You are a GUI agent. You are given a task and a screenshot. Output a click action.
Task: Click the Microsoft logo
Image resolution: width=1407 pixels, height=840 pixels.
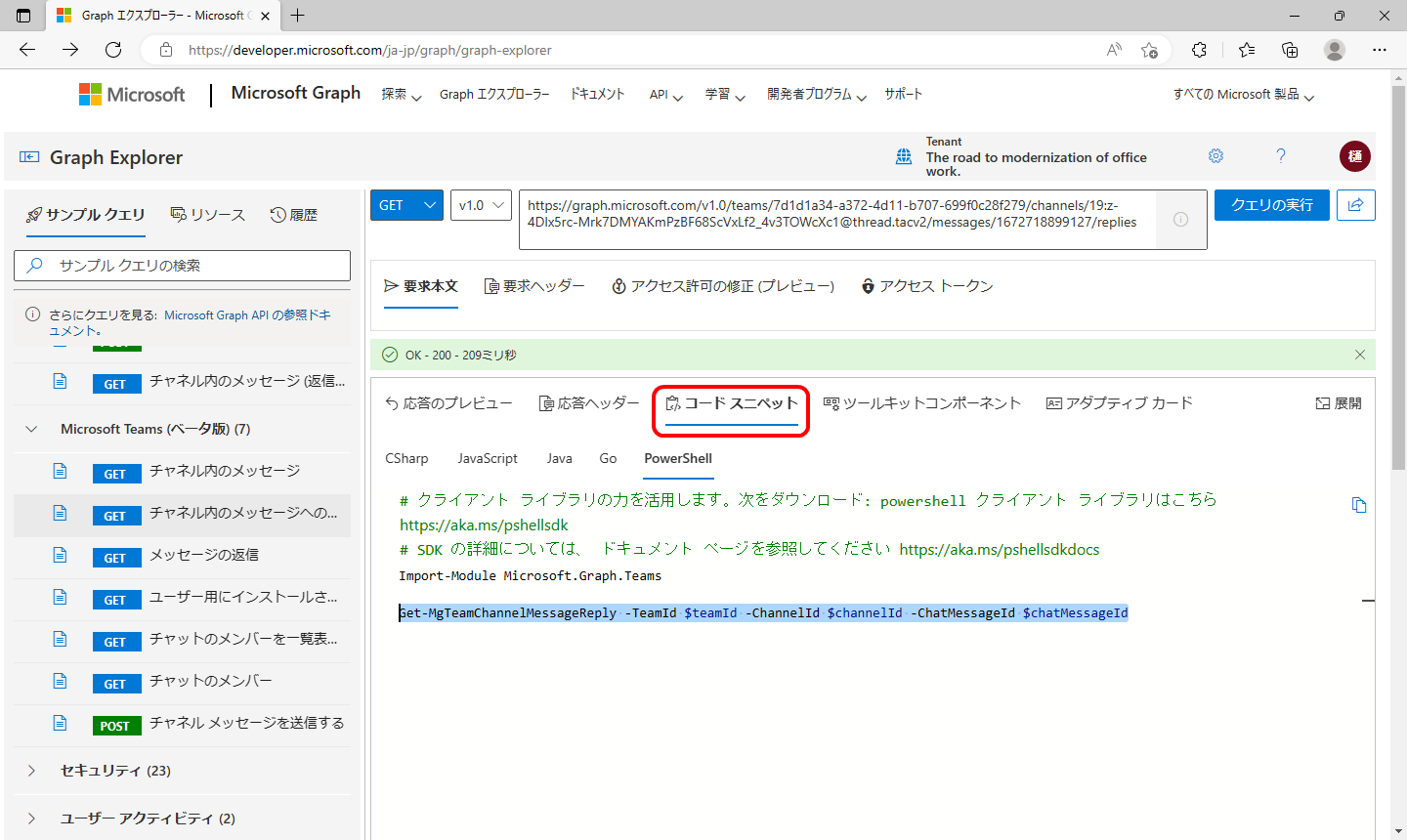132,95
